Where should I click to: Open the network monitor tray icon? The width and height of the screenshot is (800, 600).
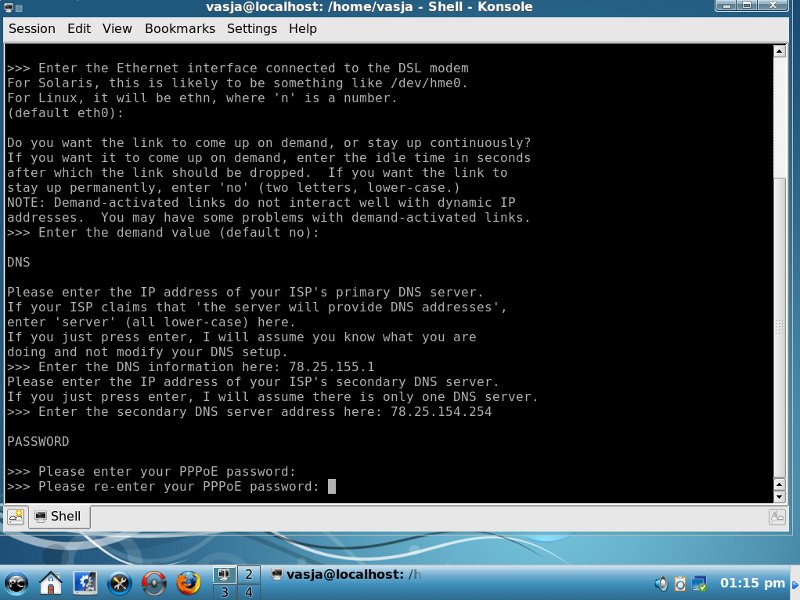[x=701, y=583]
